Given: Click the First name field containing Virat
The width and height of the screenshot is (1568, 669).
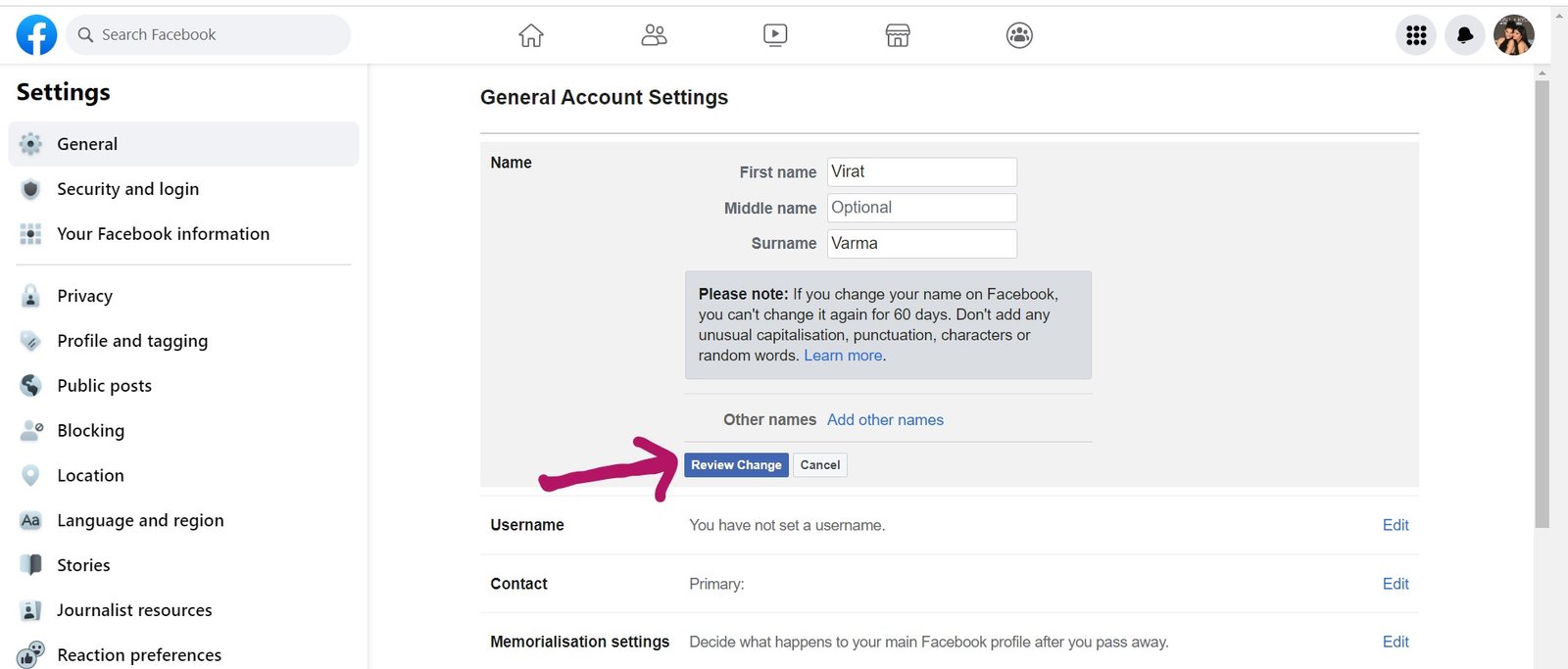Looking at the screenshot, I should (x=922, y=171).
